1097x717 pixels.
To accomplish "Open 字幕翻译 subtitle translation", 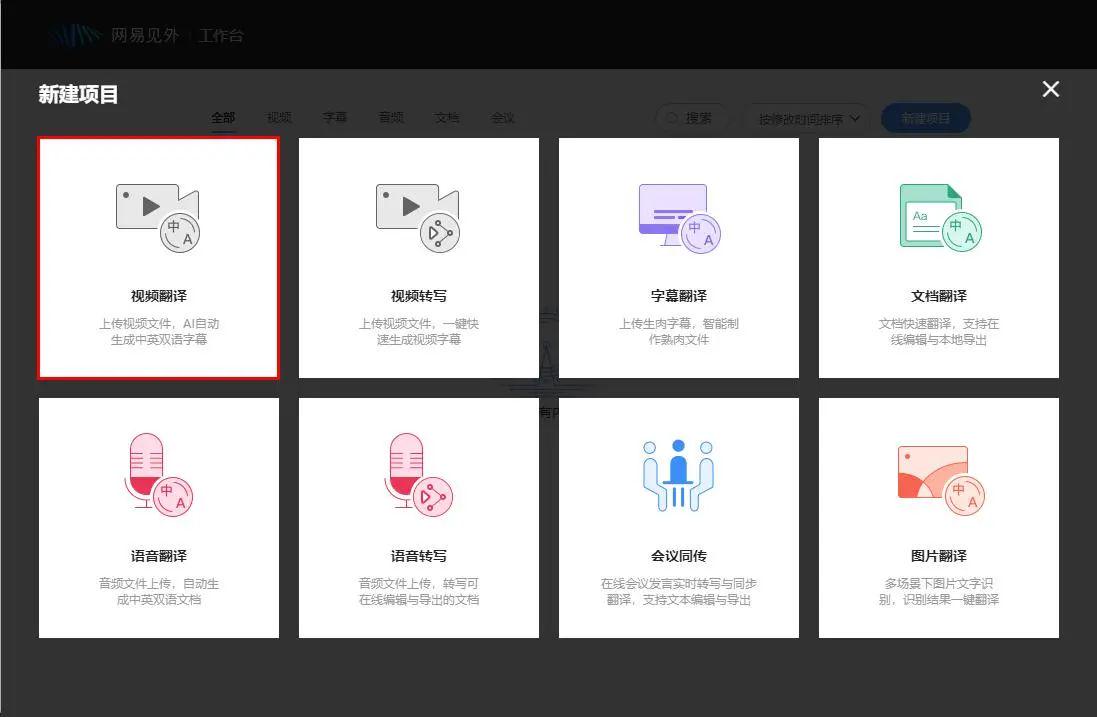I will coord(678,258).
